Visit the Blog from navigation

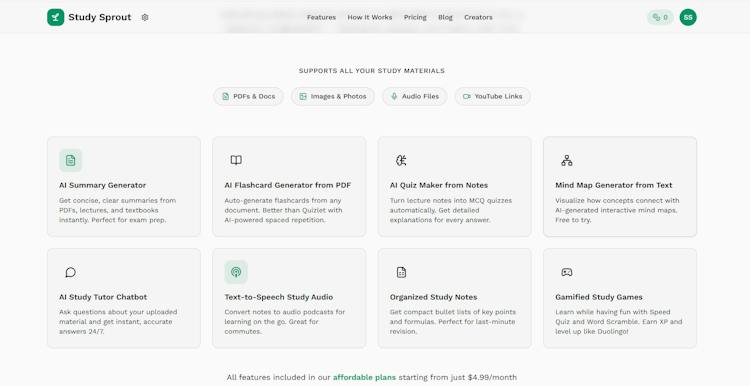445,17
